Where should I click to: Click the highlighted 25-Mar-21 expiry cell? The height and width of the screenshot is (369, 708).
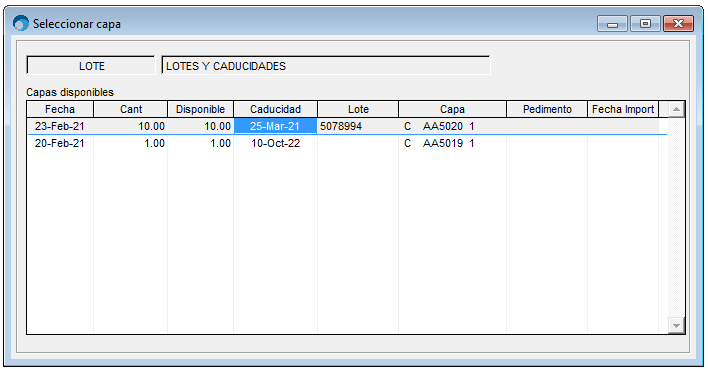tap(275, 126)
